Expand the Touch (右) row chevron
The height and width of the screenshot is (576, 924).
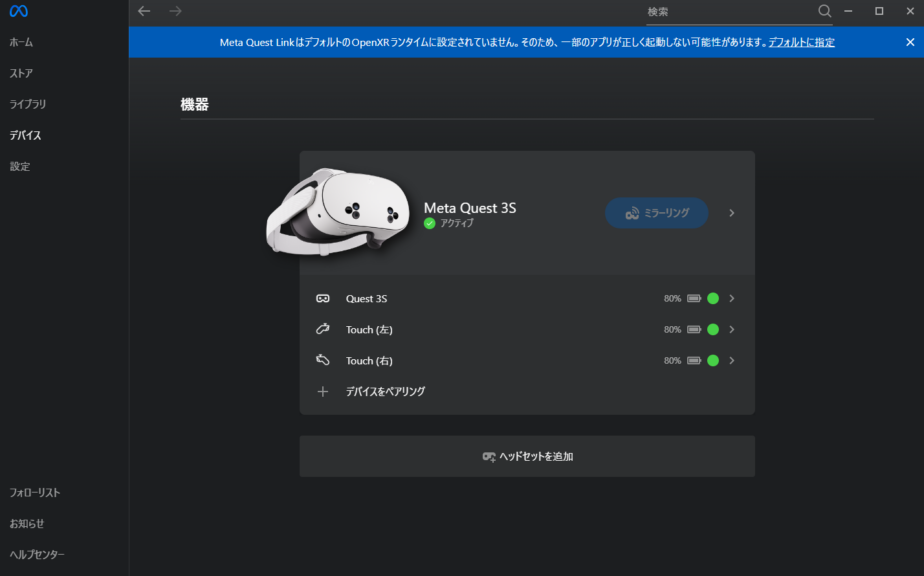point(732,360)
